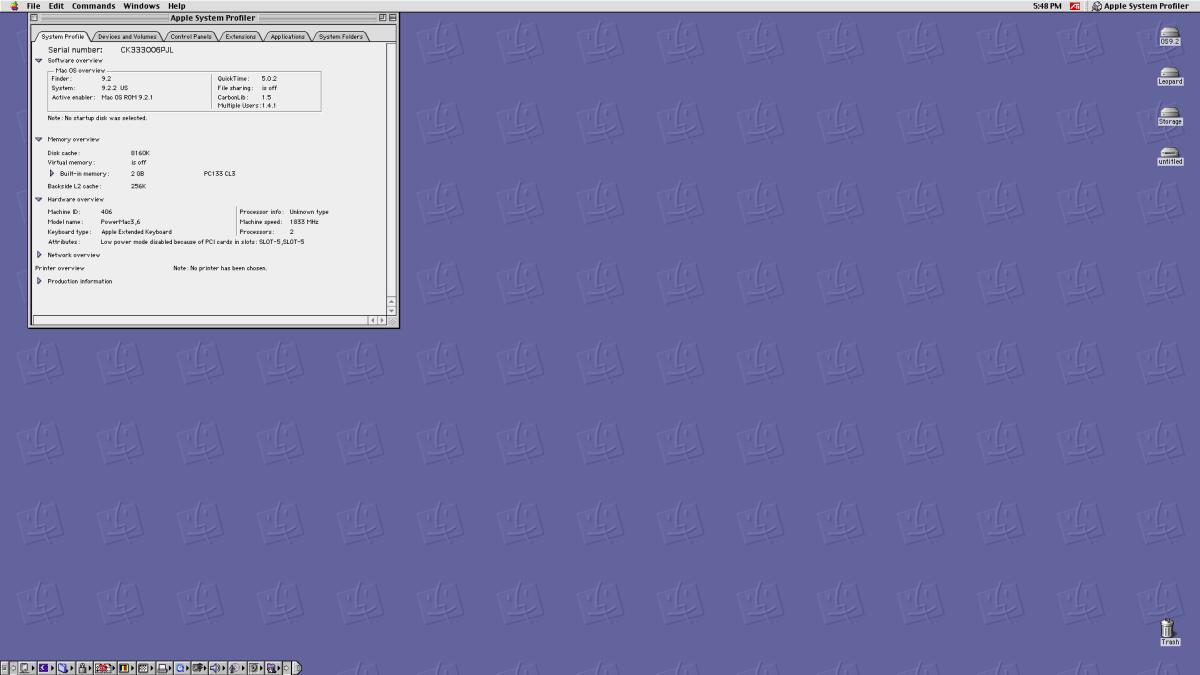Open the Commands menu

(93, 6)
